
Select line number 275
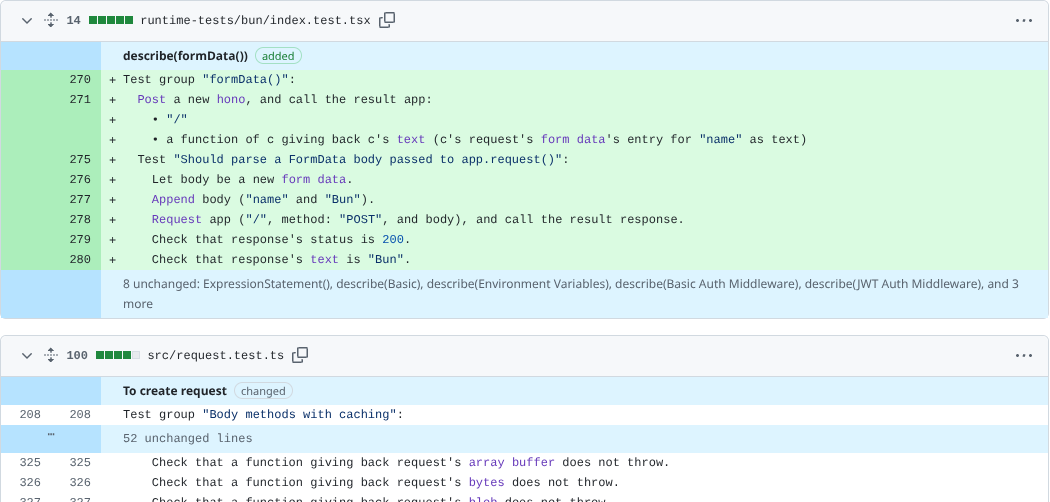80,160
